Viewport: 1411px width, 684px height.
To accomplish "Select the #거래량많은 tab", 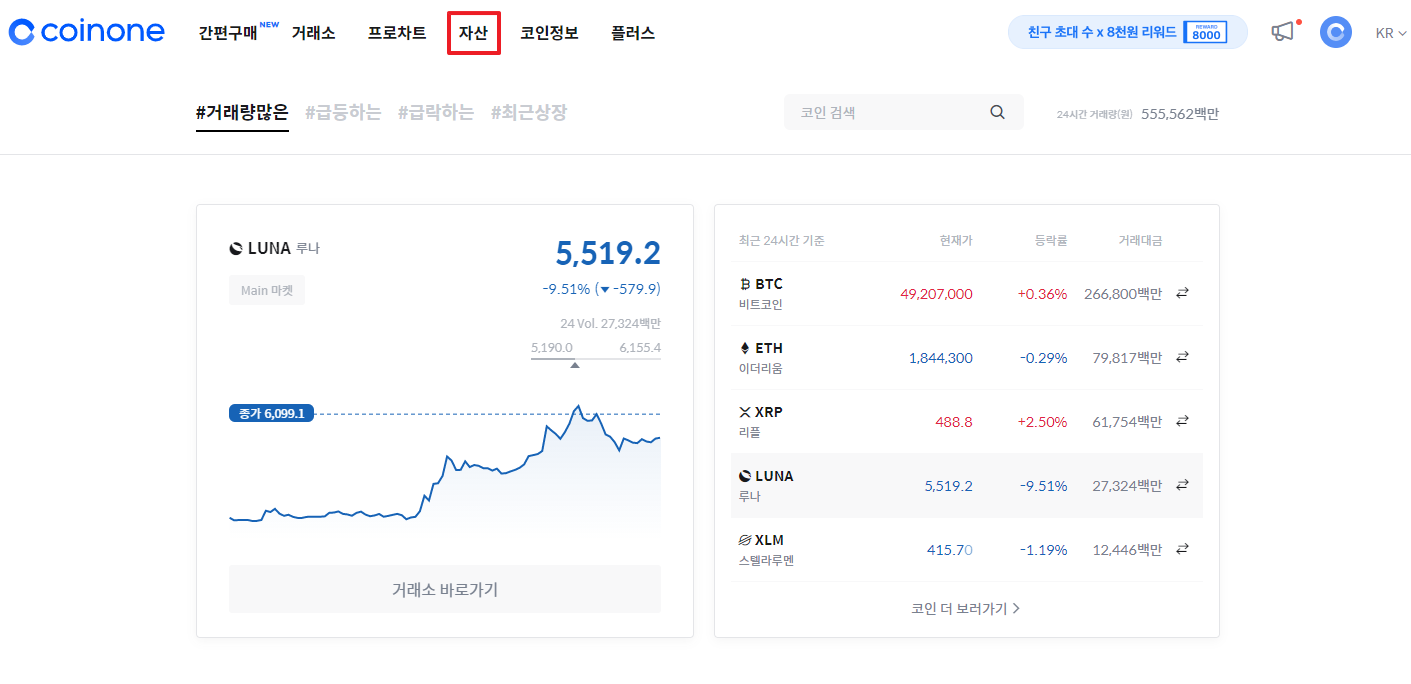I will pos(242,113).
